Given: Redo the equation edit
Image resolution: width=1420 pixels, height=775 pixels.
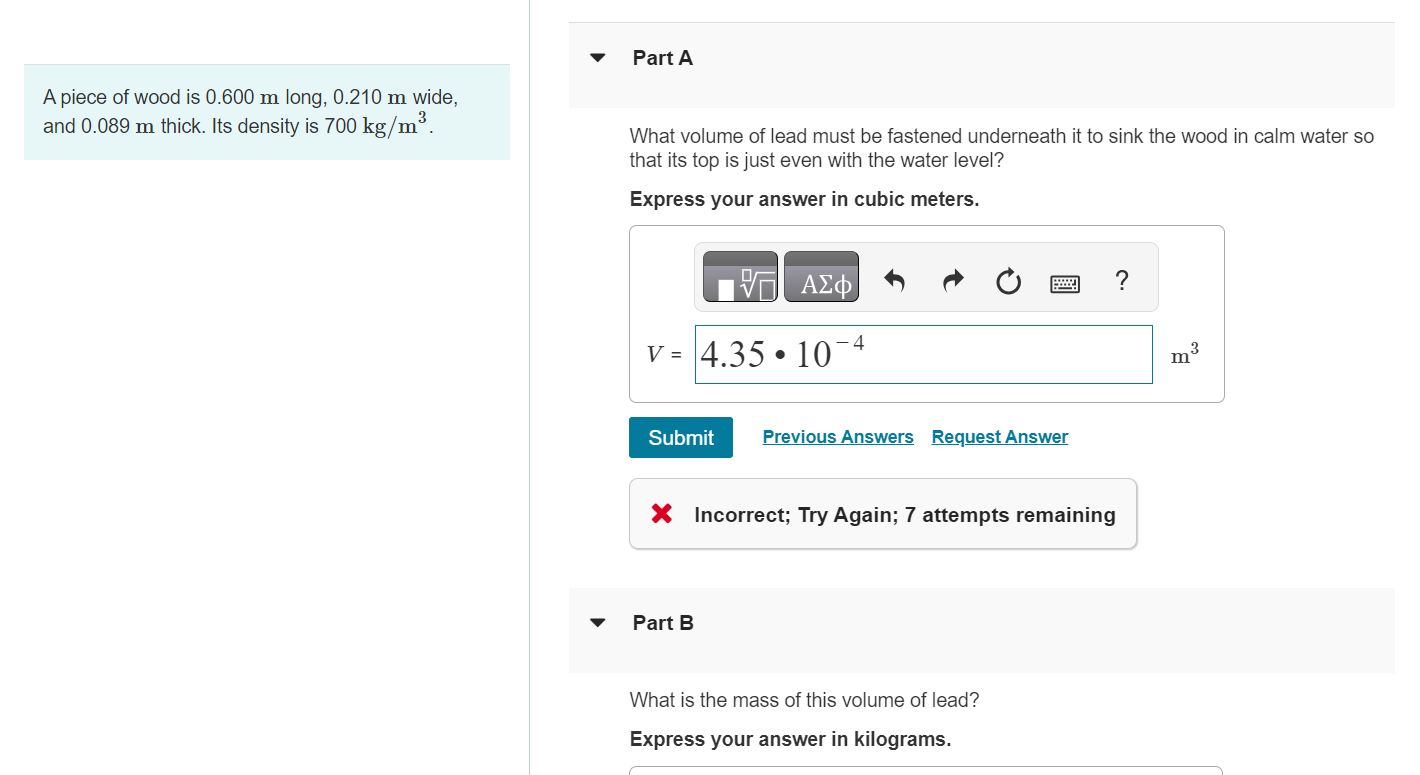Looking at the screenshot, I should [x=951, y=281].
